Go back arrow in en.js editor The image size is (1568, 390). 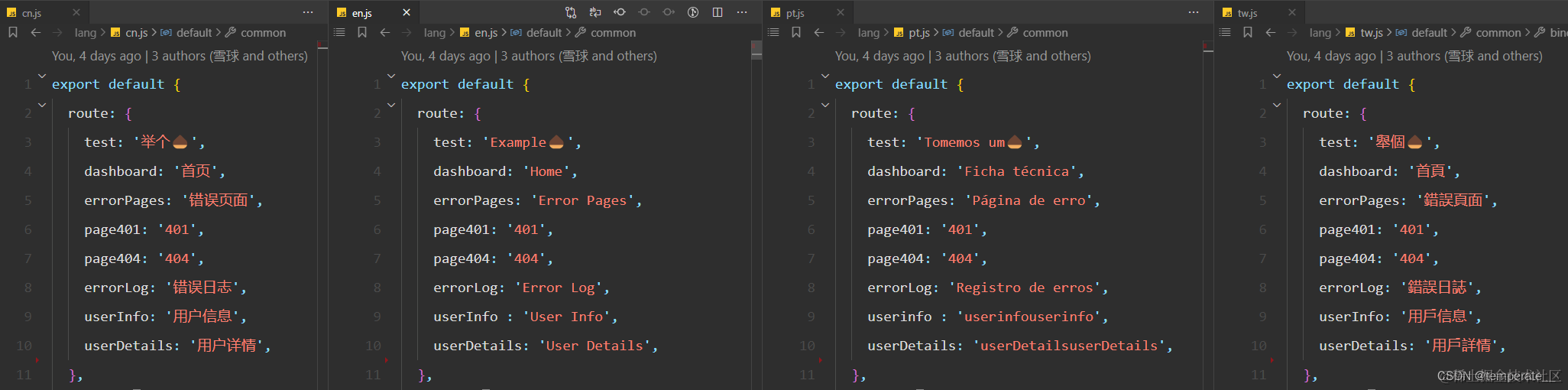384,32
